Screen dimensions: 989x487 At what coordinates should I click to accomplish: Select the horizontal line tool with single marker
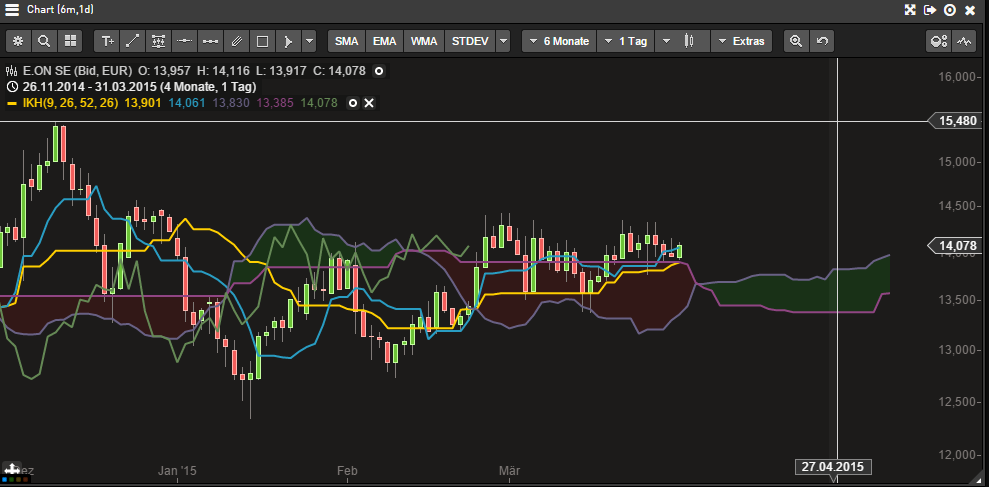(184, 42)
